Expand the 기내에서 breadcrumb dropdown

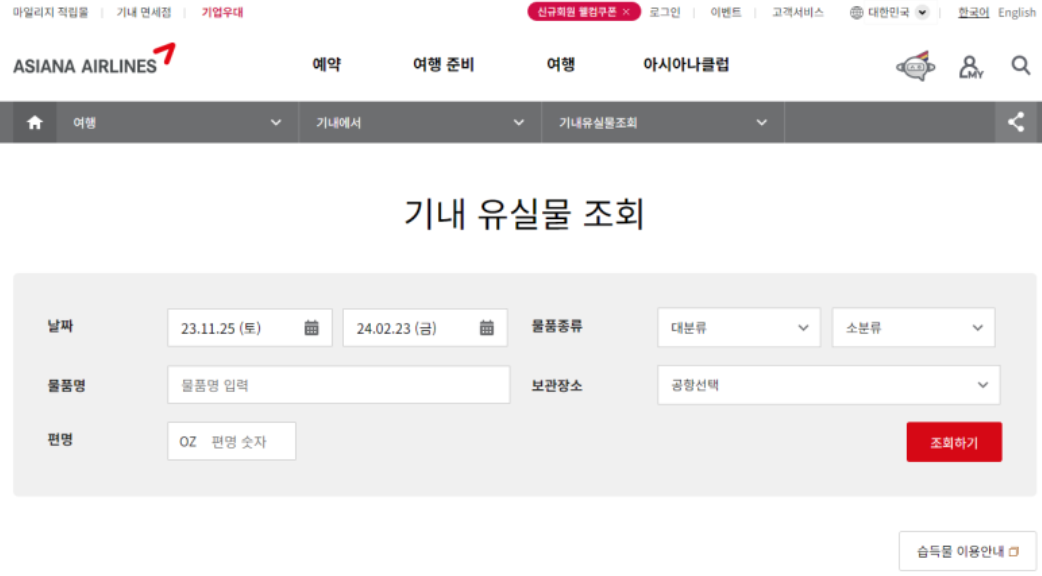point(420,122)
